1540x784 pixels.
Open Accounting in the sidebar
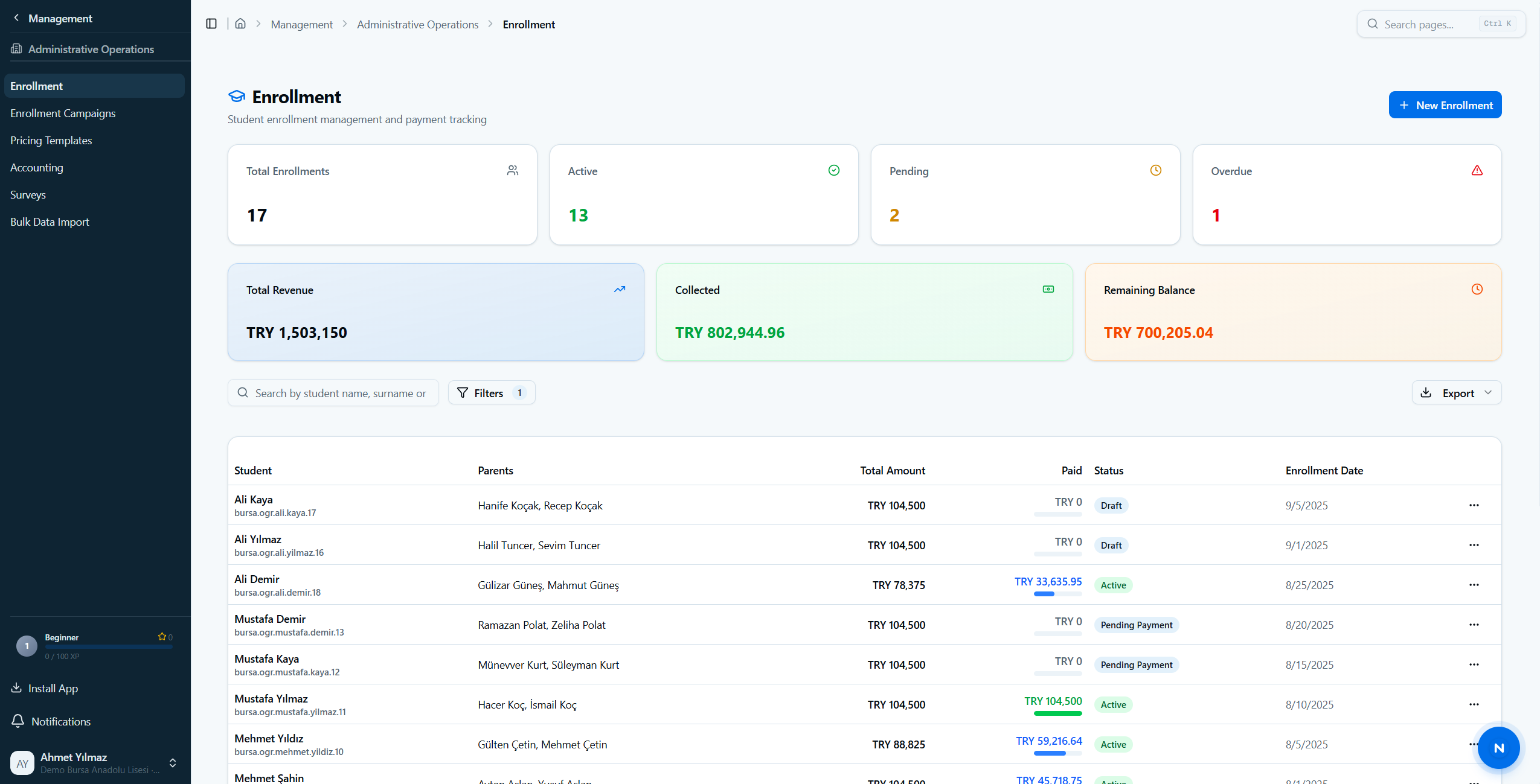pyautogui.click(x=94, y=167)
